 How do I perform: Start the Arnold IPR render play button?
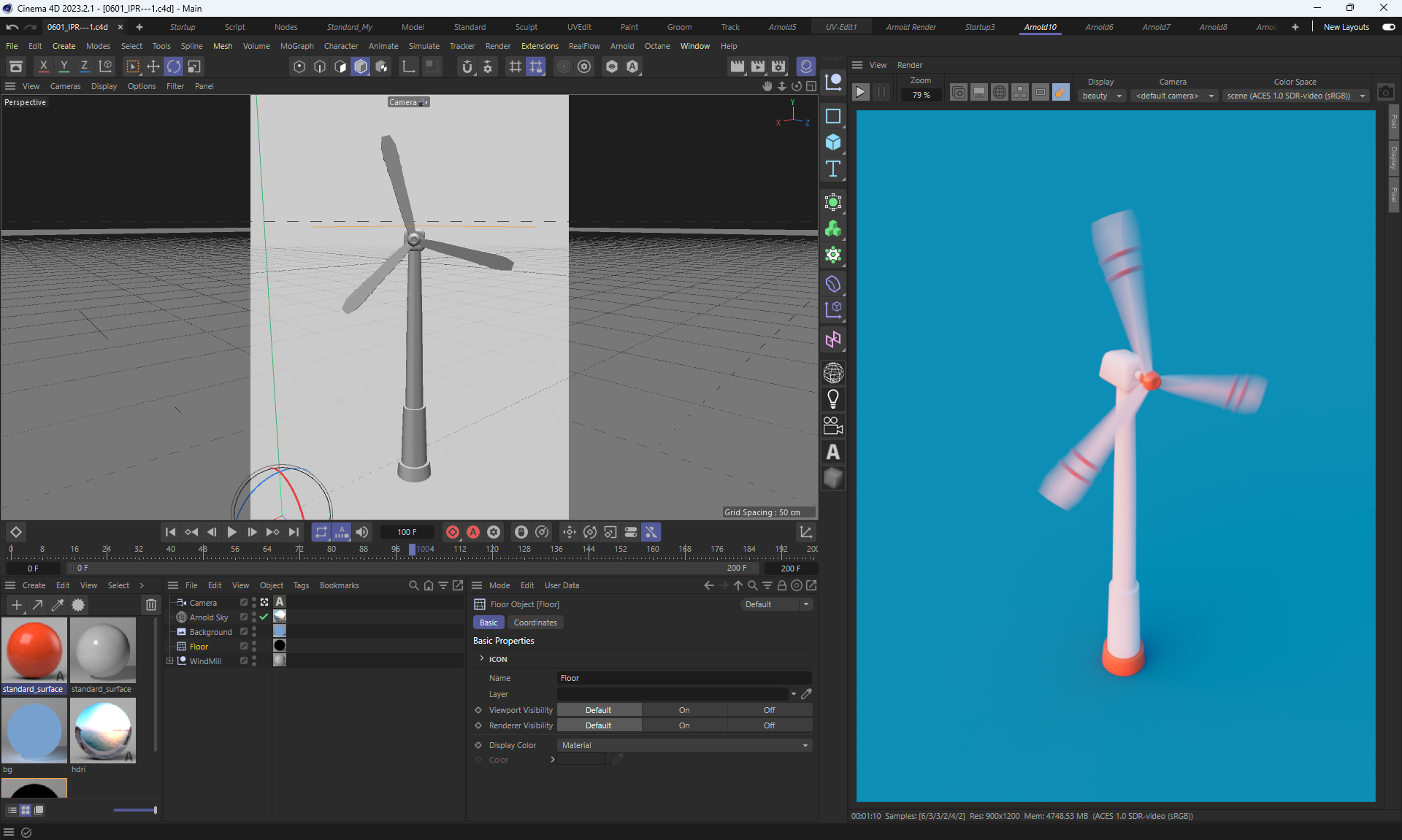click(861, 93)
